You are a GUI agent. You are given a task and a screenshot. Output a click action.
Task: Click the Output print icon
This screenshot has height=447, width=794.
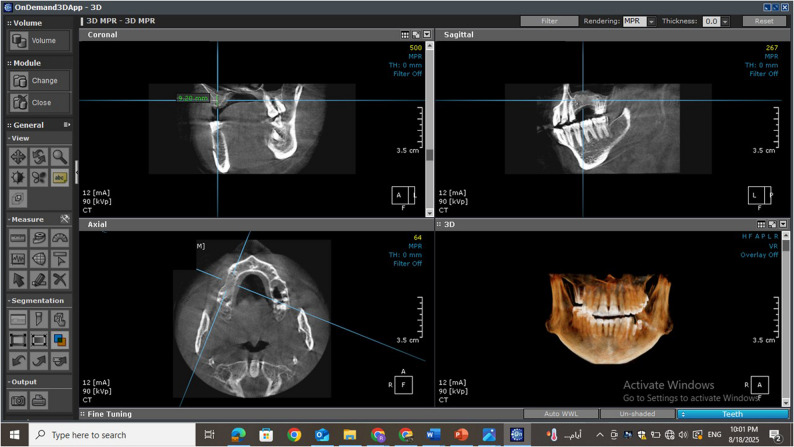[x=39, y=400]
